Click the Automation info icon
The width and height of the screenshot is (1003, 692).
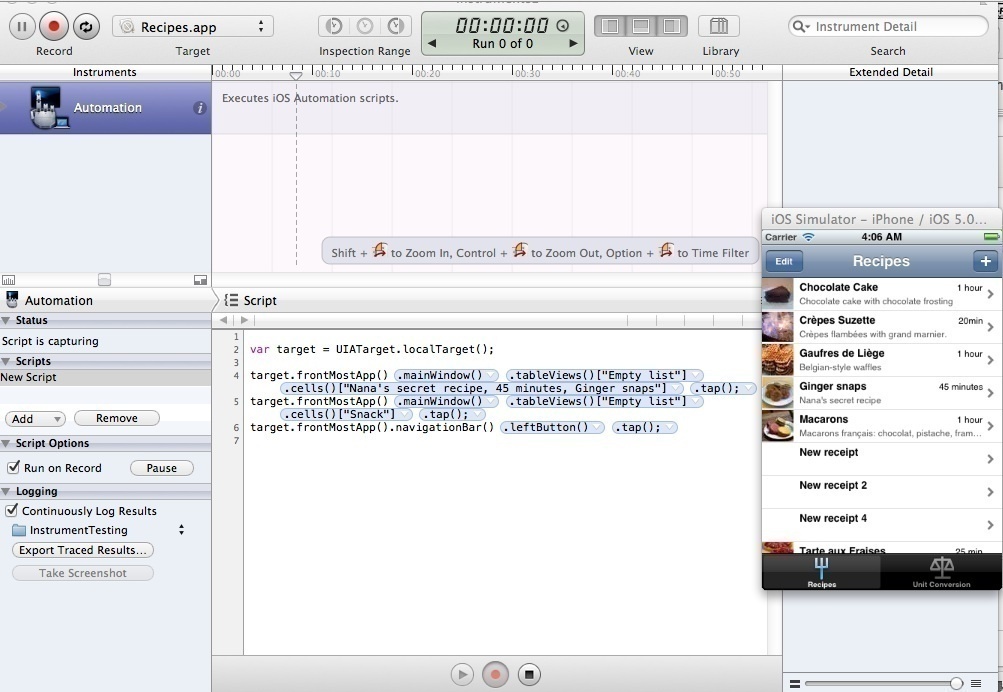[x=199, y=107]
